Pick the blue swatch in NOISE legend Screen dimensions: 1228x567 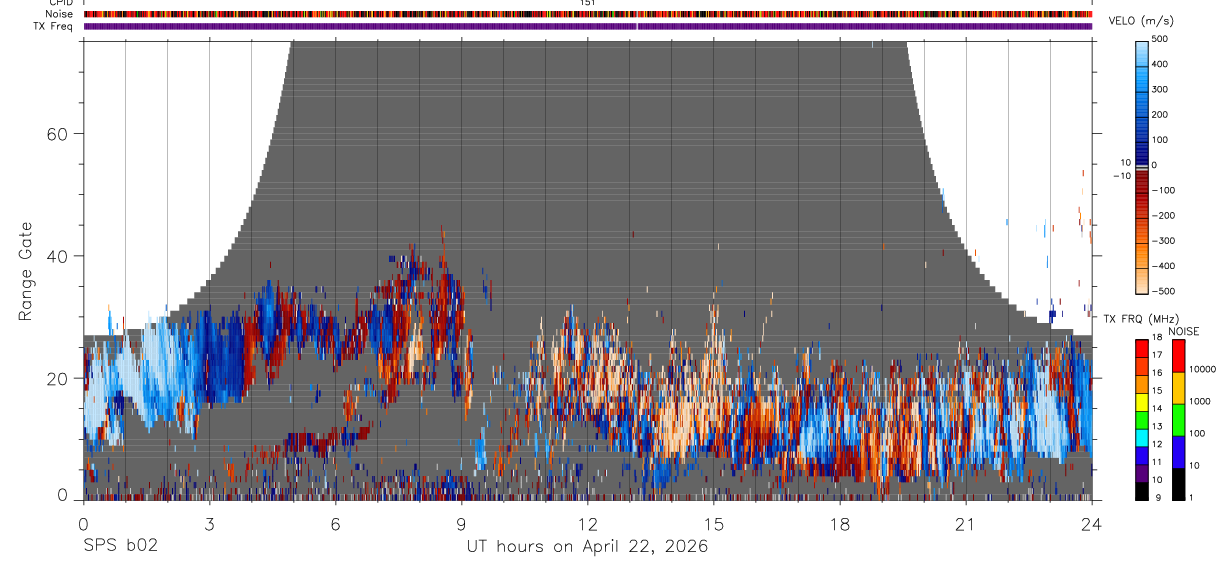coord(1177,451)
